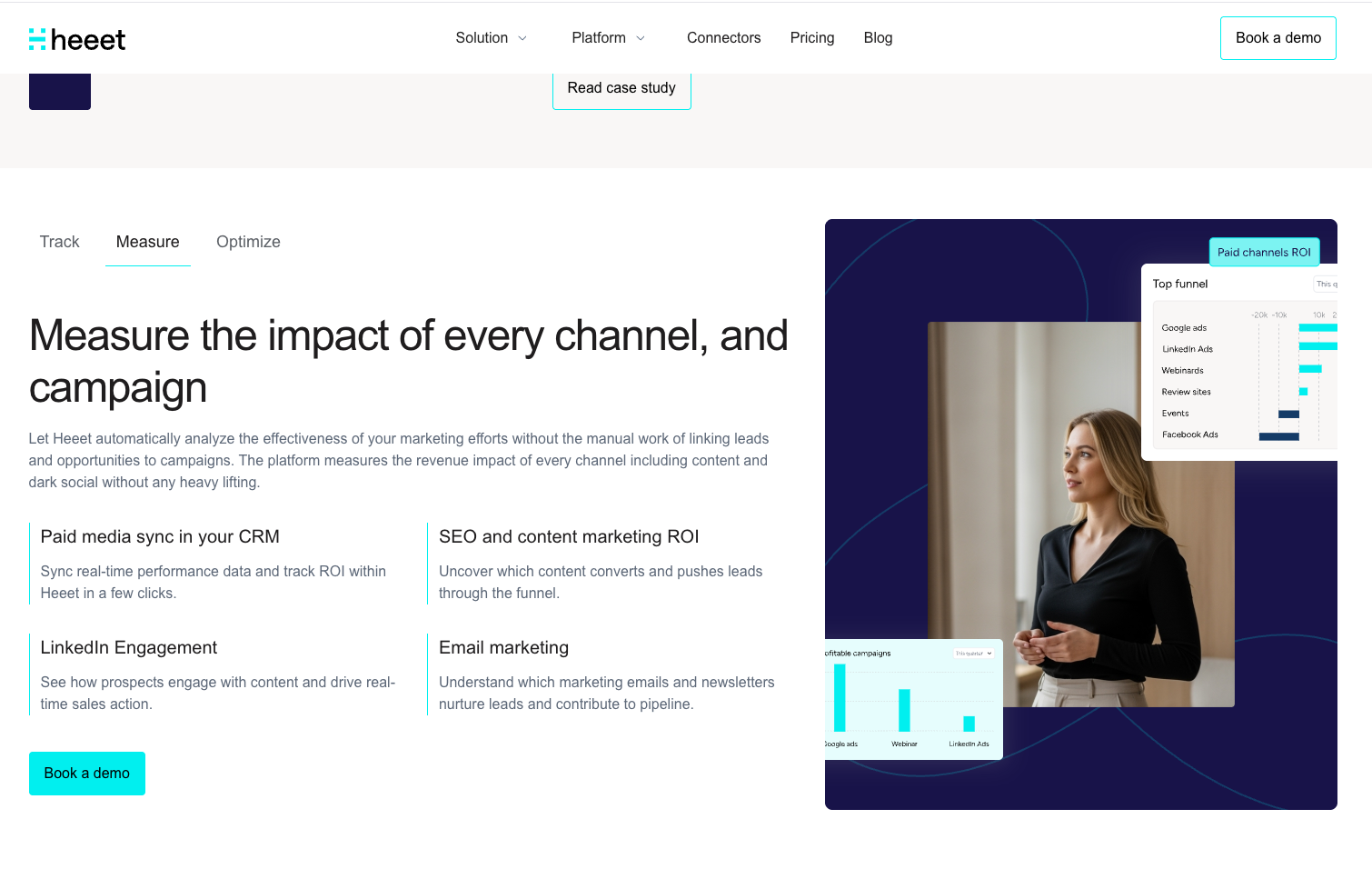This screenshot has height=879, width=1372.
Task: Click the Top funnel chart card
Action: coord(1239,363)
